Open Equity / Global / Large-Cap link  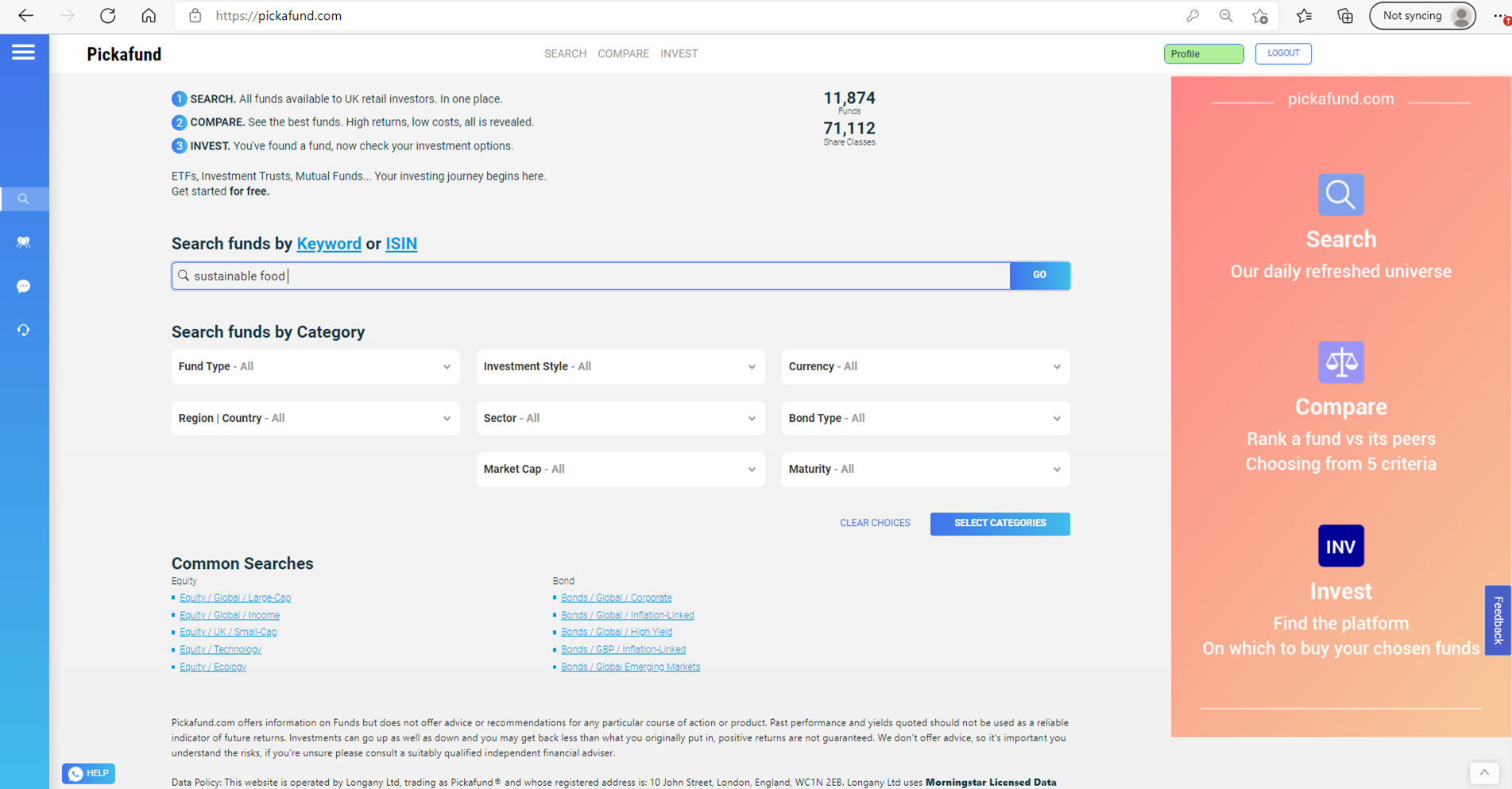235,598
